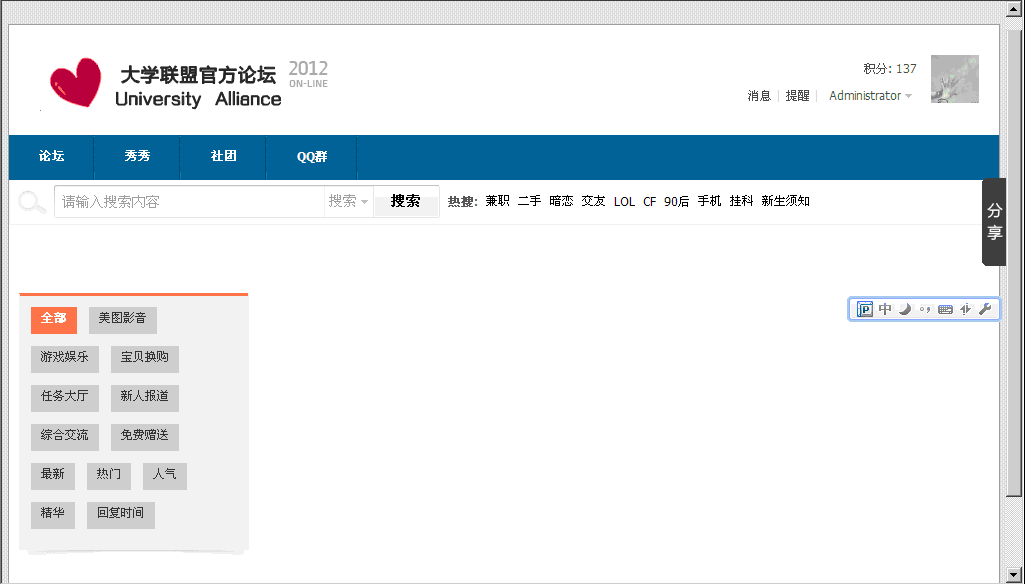Screen dimensions: 1025x584
Task: Open the 提醒 reminders link
Action: tap(798, 95)
